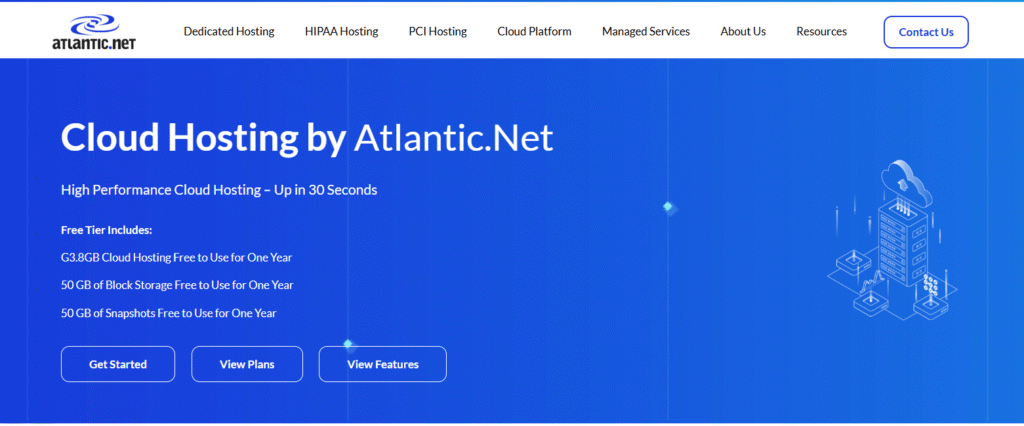The width and height of the screenshot is (1024, 426).
Task: Go to the About Us page
Action: tap(743, 32)
